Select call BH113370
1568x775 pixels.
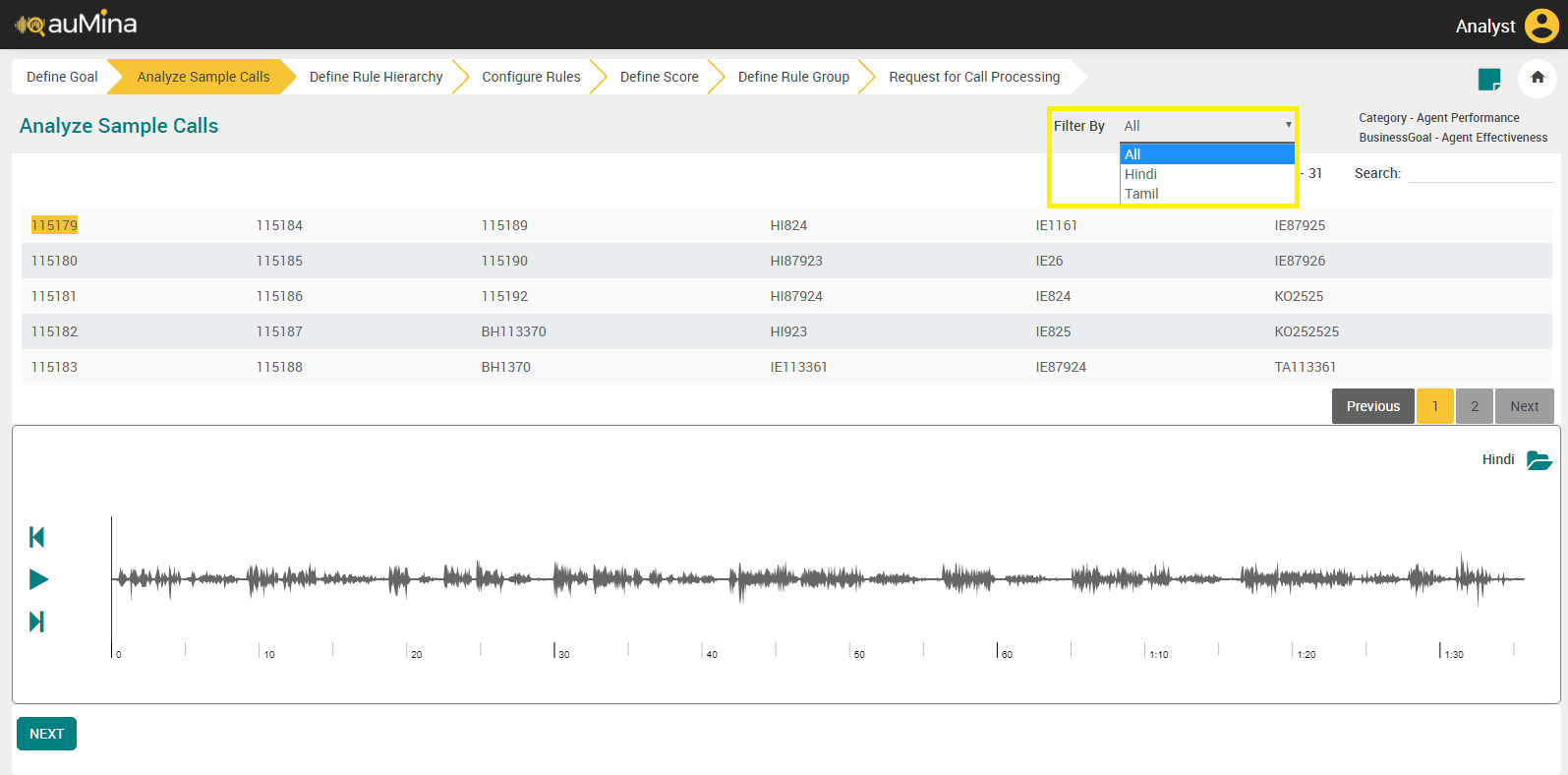click(513, 331)
